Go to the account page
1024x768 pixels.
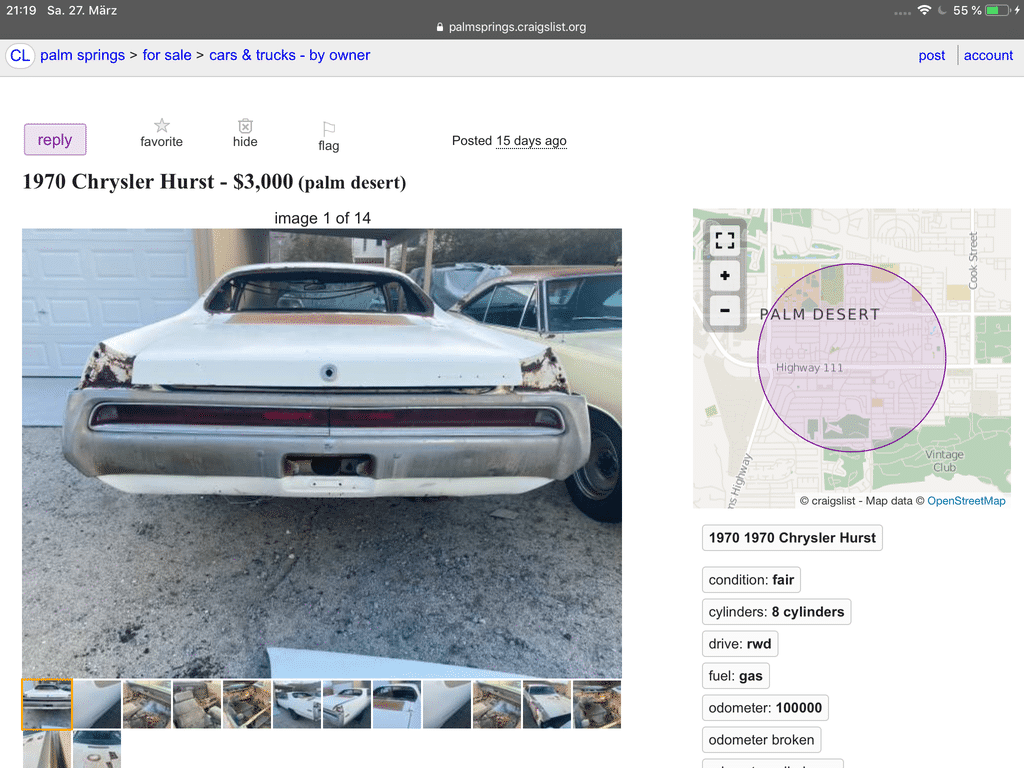(988, 56)
